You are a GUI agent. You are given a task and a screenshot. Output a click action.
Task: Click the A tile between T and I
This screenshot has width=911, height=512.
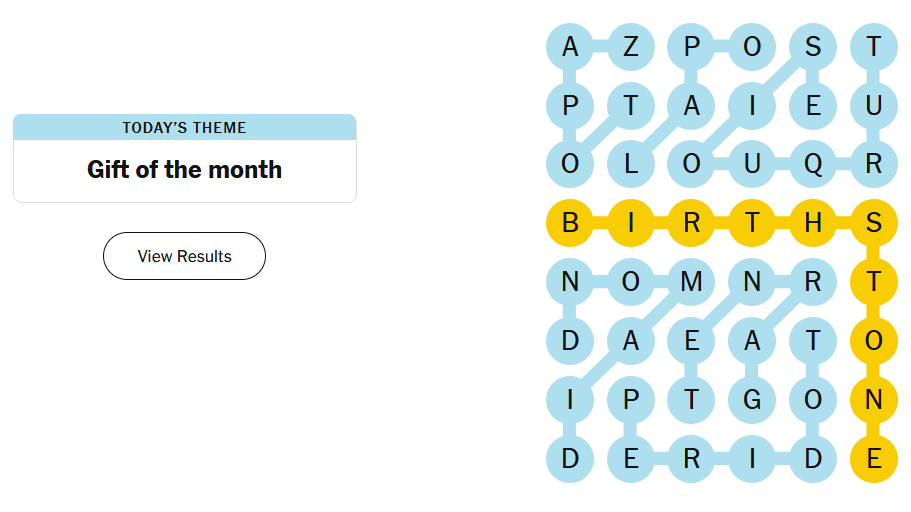(x=692, y=105)
